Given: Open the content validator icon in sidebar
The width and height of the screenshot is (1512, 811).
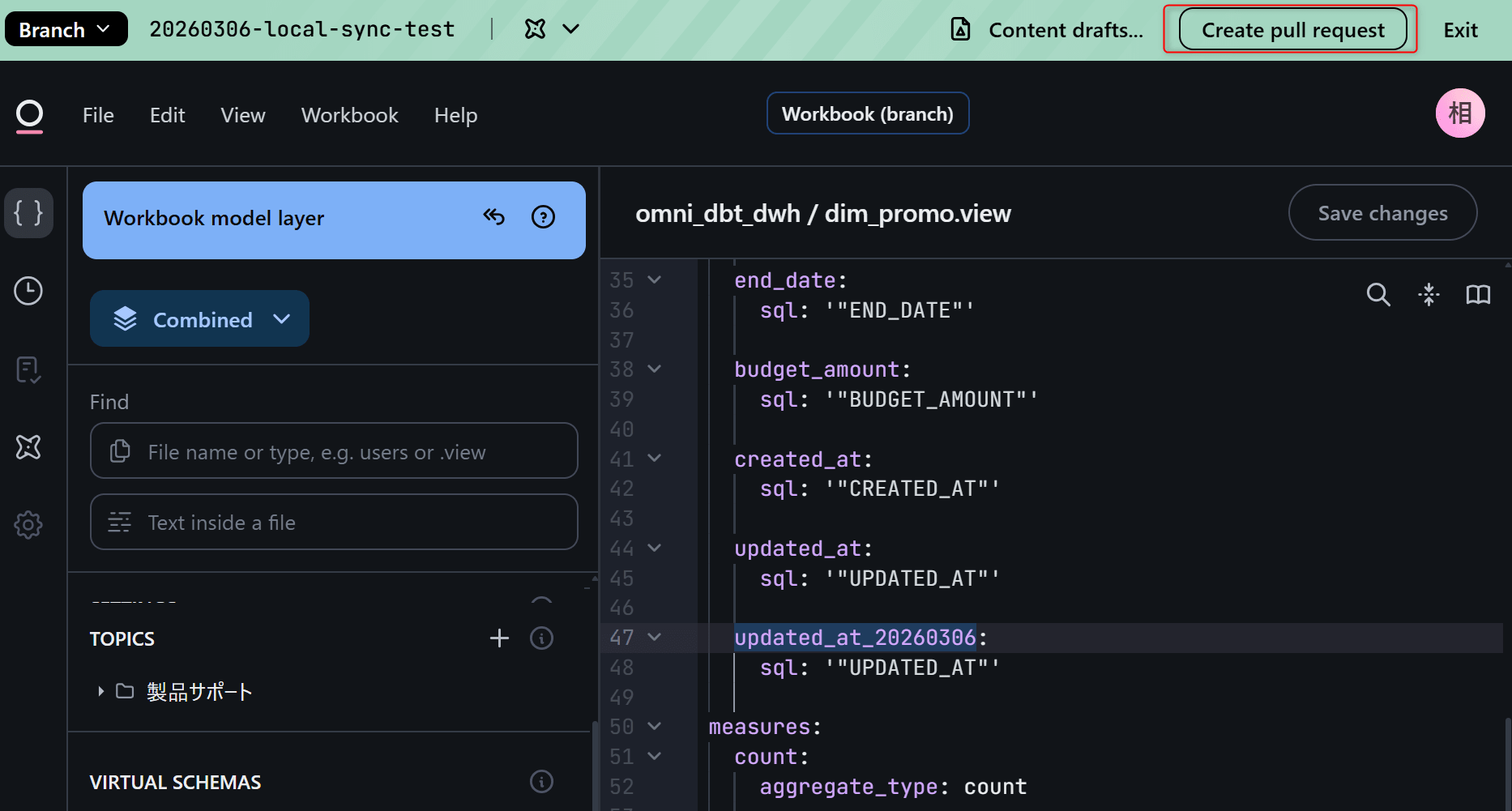Looking at the screenshot, I should (28, 369).
